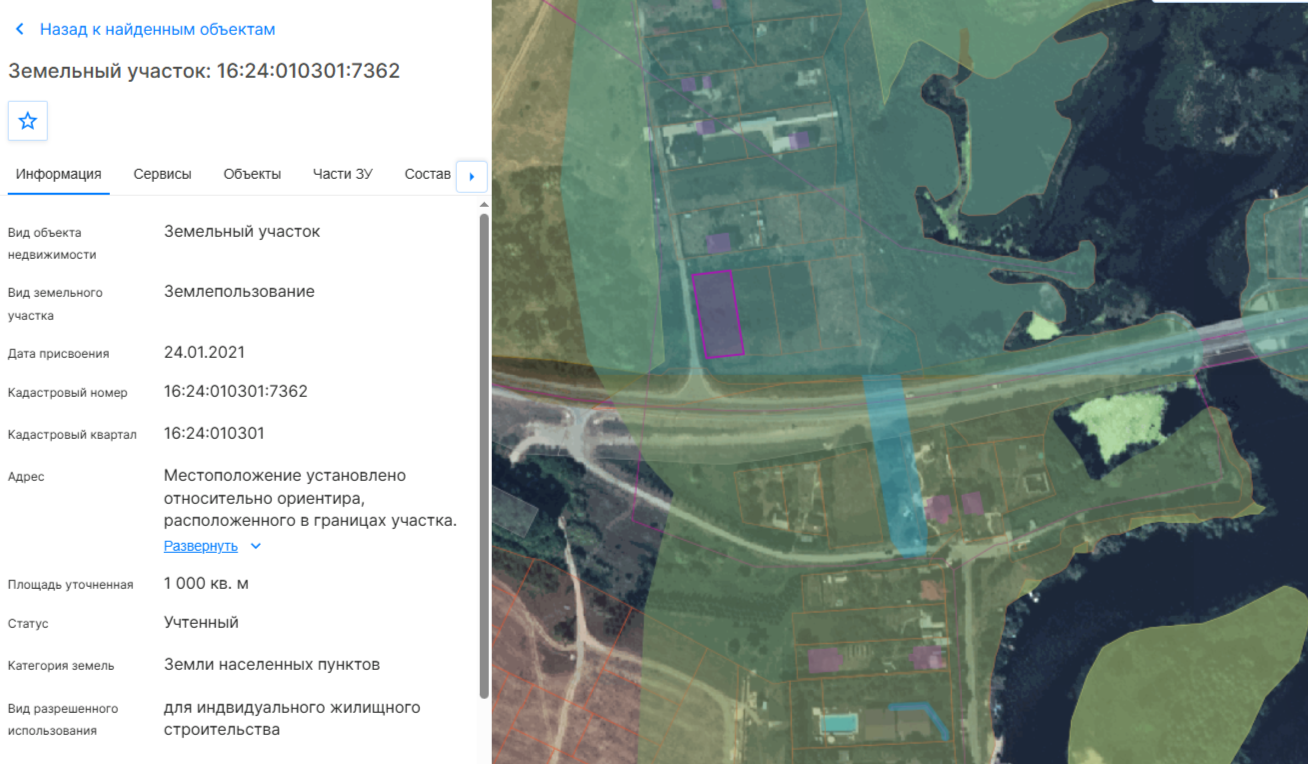Click the chevron next to Развернуть
1308x764 pixels.
(255, 546)
